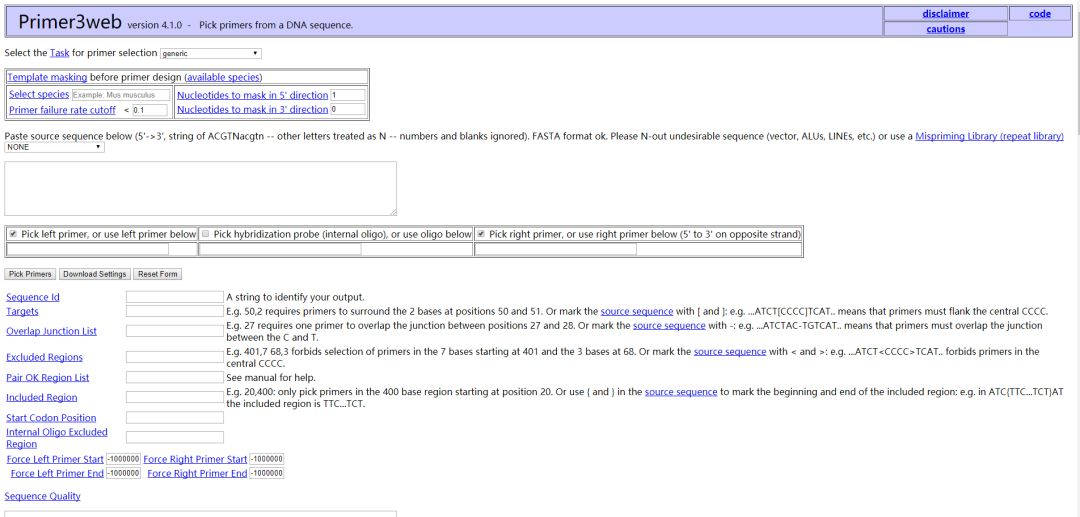The image size is (1080, 517).
Task: Click source sequence link in Overlap Junction description
Action: coord(669,325)
